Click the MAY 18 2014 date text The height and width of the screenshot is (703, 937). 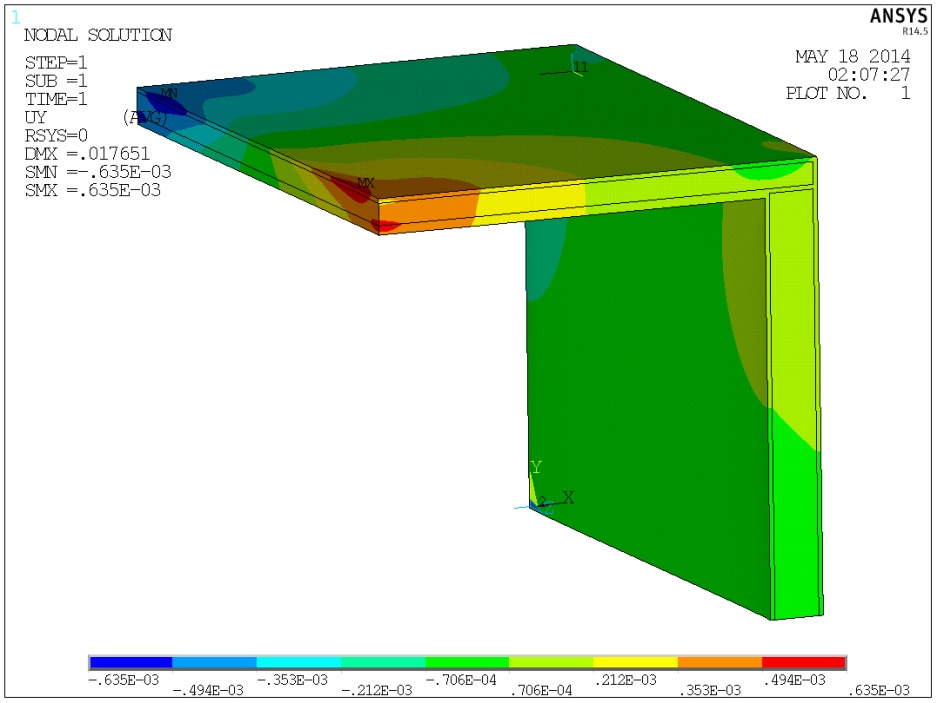coord(853,57)
